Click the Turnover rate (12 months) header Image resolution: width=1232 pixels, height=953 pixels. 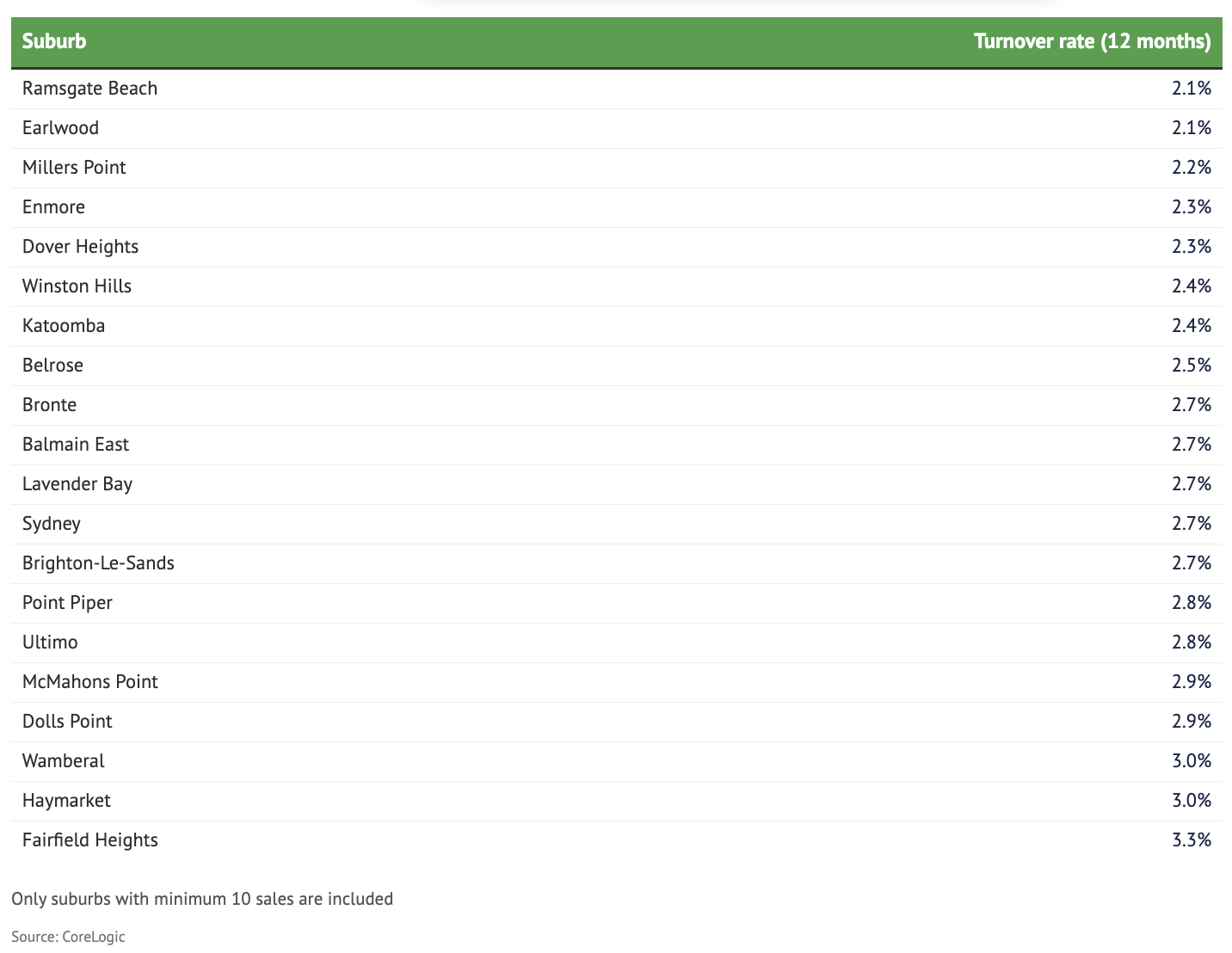tap(1092, 41)
